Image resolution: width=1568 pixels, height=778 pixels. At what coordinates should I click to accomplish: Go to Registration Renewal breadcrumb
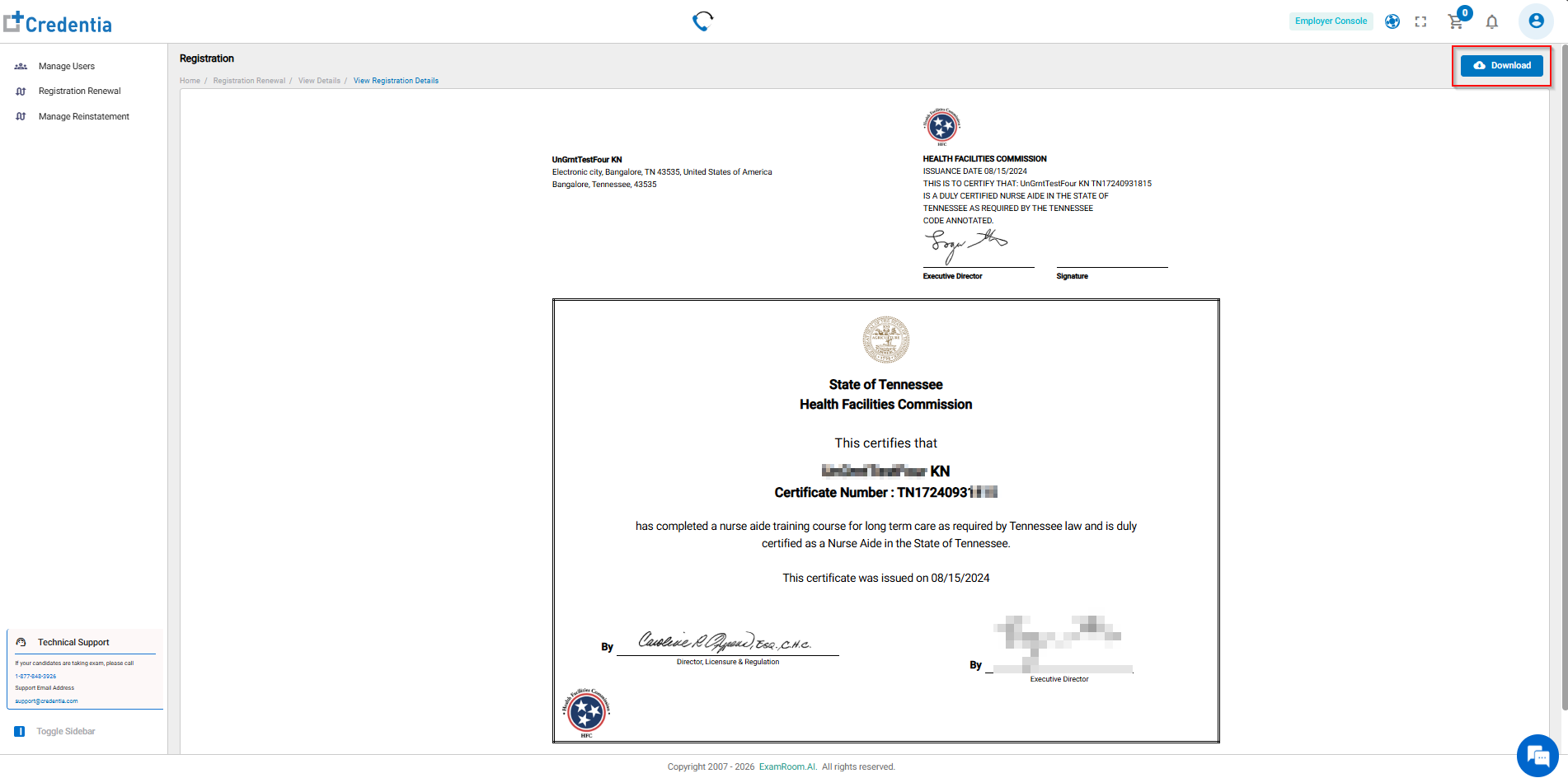click(249, 81)
